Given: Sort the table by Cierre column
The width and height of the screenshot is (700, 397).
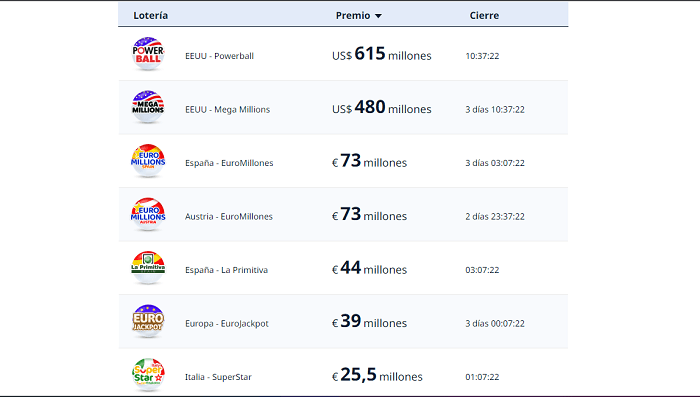Looking at the screenshot, I should point(484,16).
